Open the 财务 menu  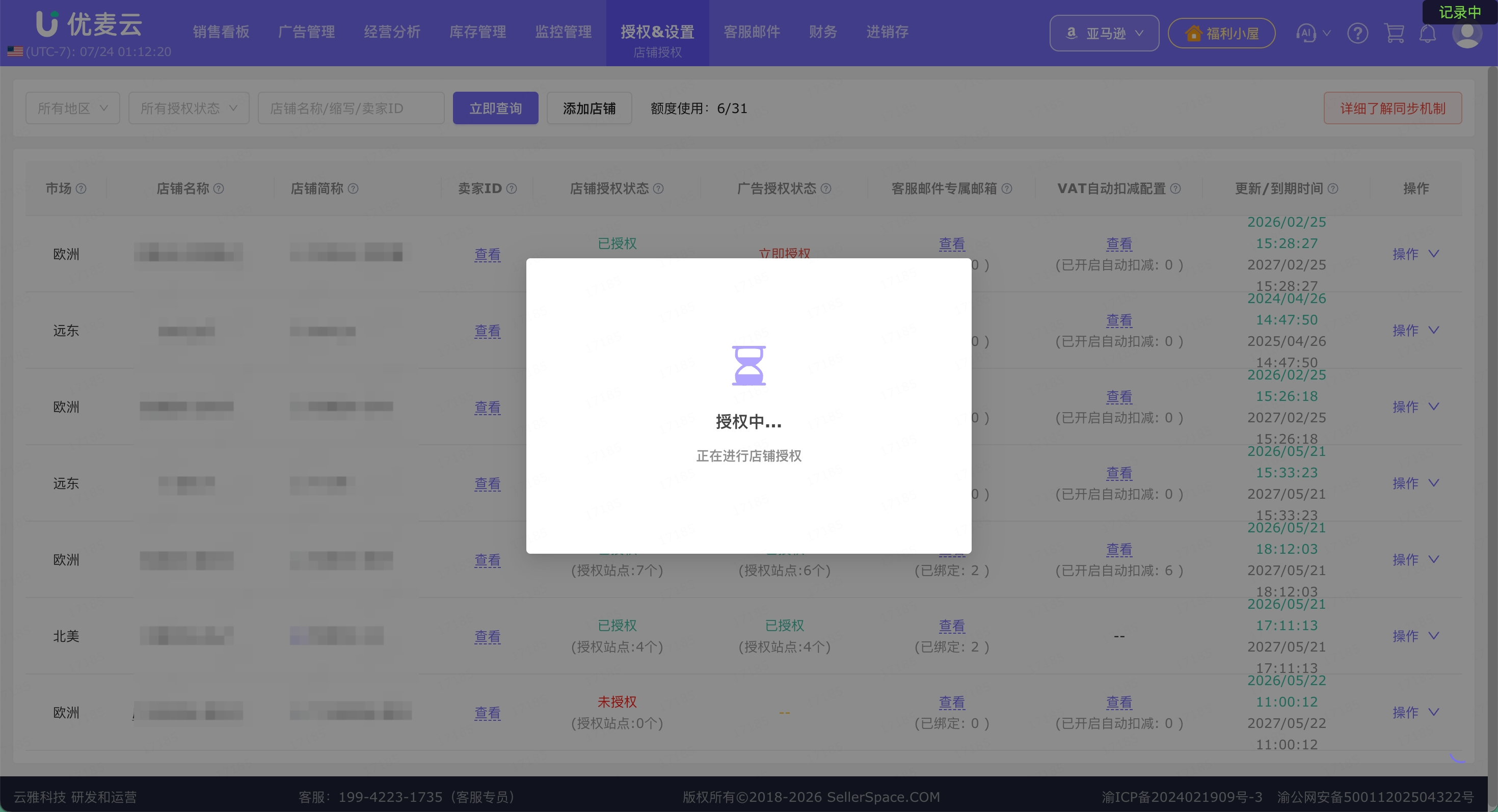point(823,32)
